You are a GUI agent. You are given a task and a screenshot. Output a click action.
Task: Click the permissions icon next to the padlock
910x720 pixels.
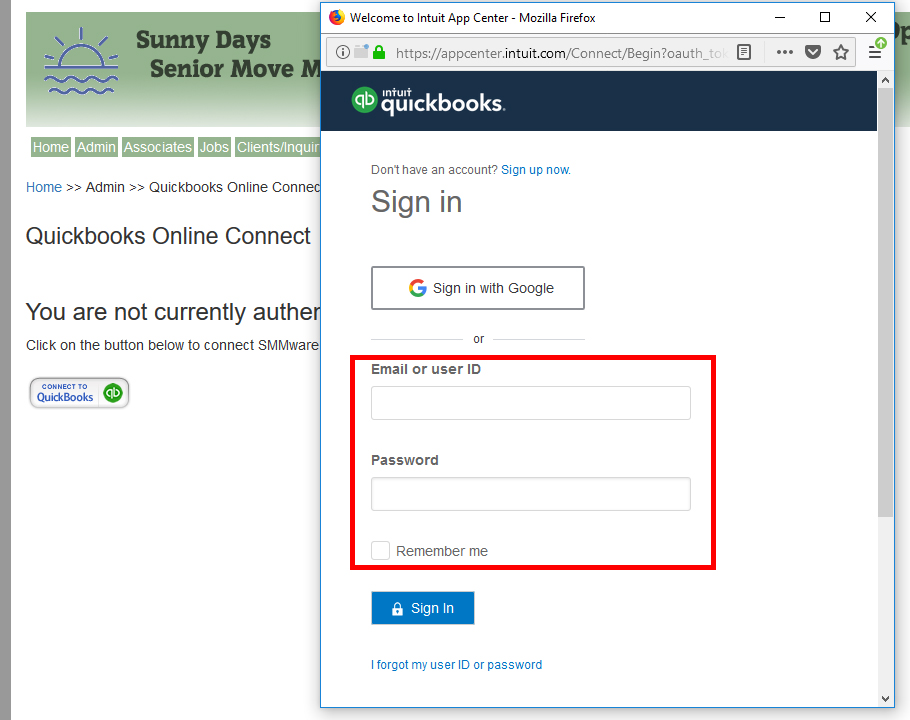tap(362, 52)
